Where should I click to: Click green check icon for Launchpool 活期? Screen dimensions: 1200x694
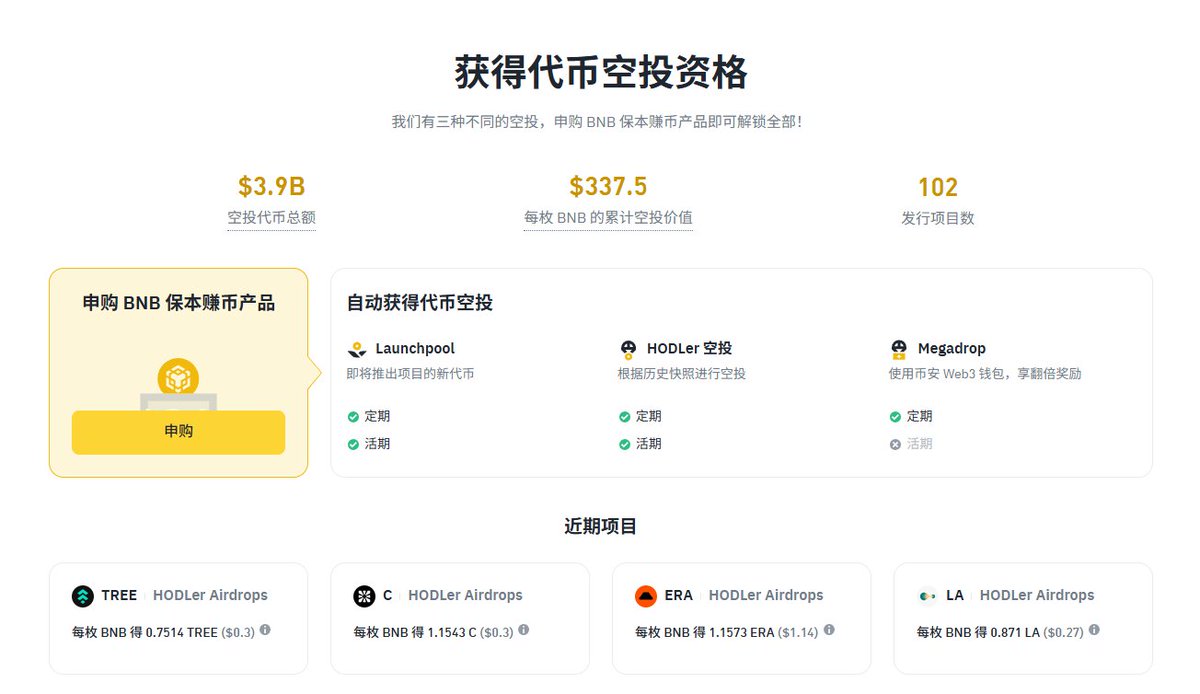[x=353, y=444]
